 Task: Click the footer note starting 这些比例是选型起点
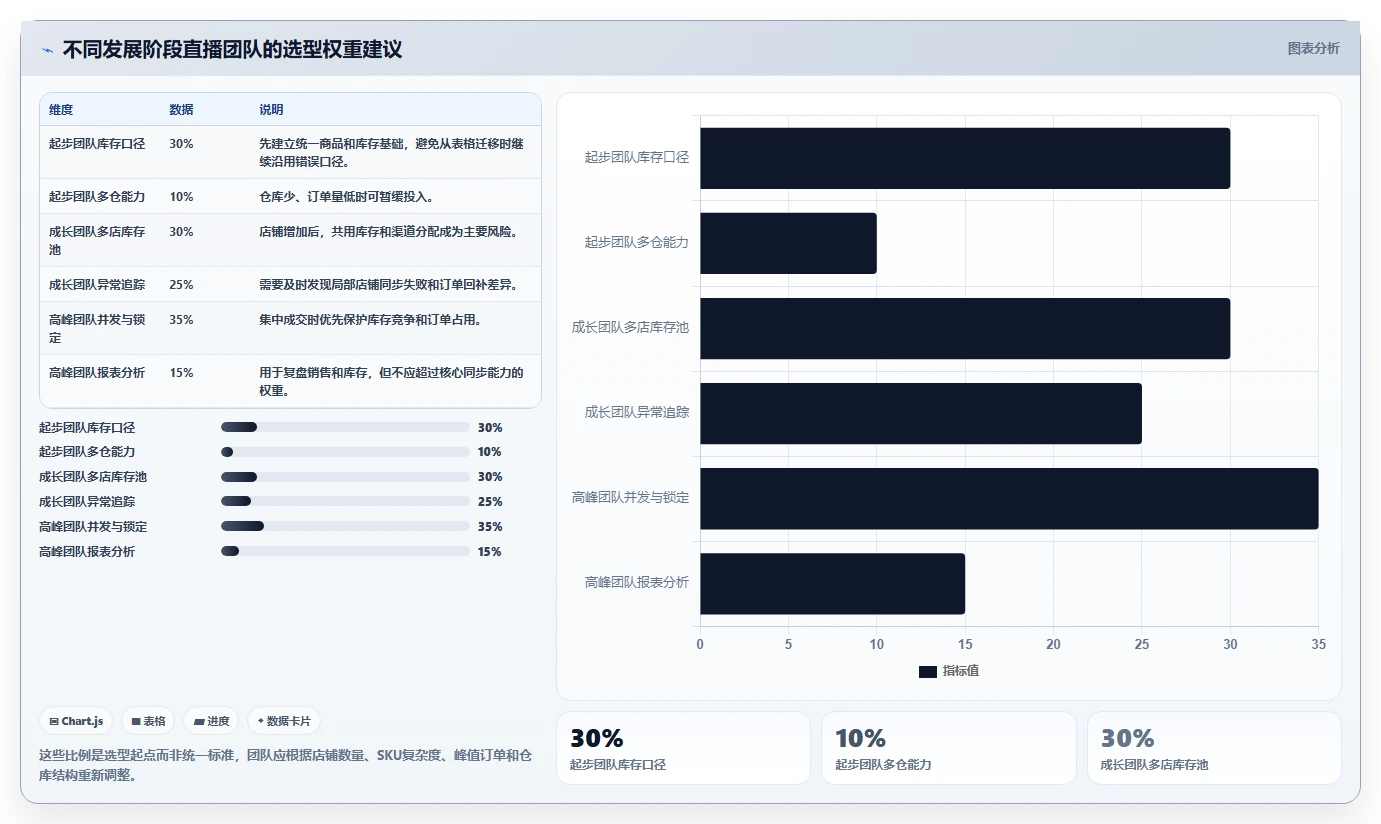285,765
